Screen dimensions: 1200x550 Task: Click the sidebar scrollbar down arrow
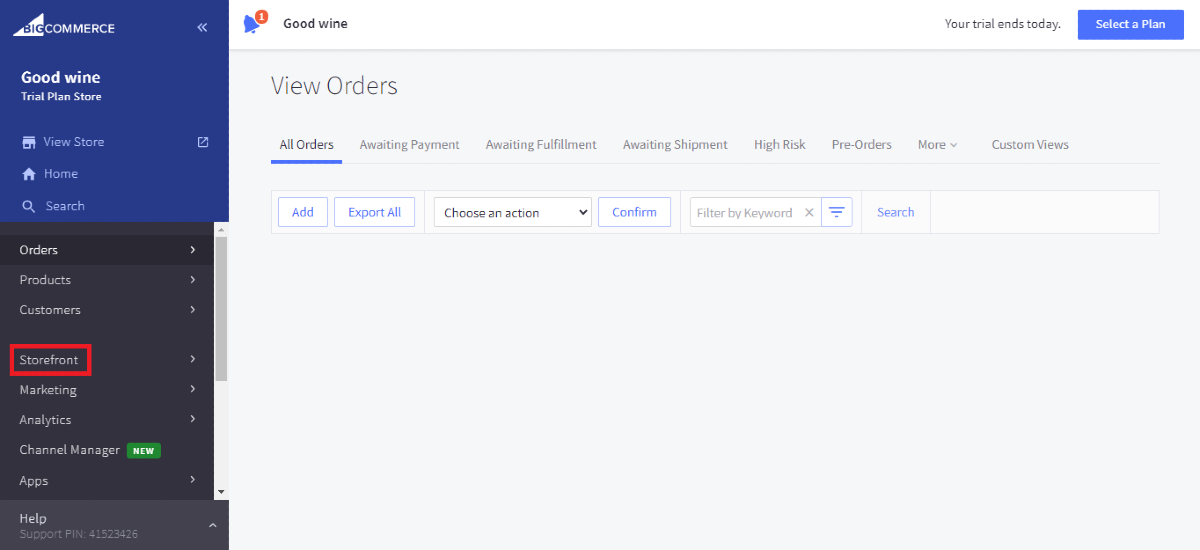(x=221, y=492)
